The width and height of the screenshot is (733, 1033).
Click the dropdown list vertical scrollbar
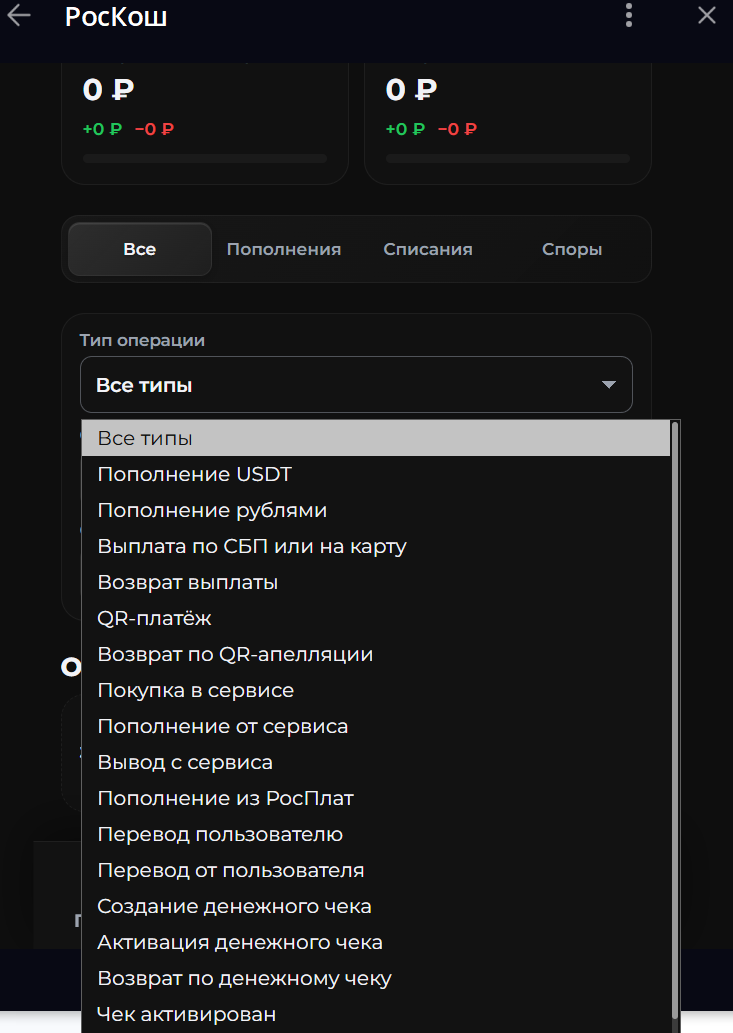pyautogui.click(x=674, y=721)
